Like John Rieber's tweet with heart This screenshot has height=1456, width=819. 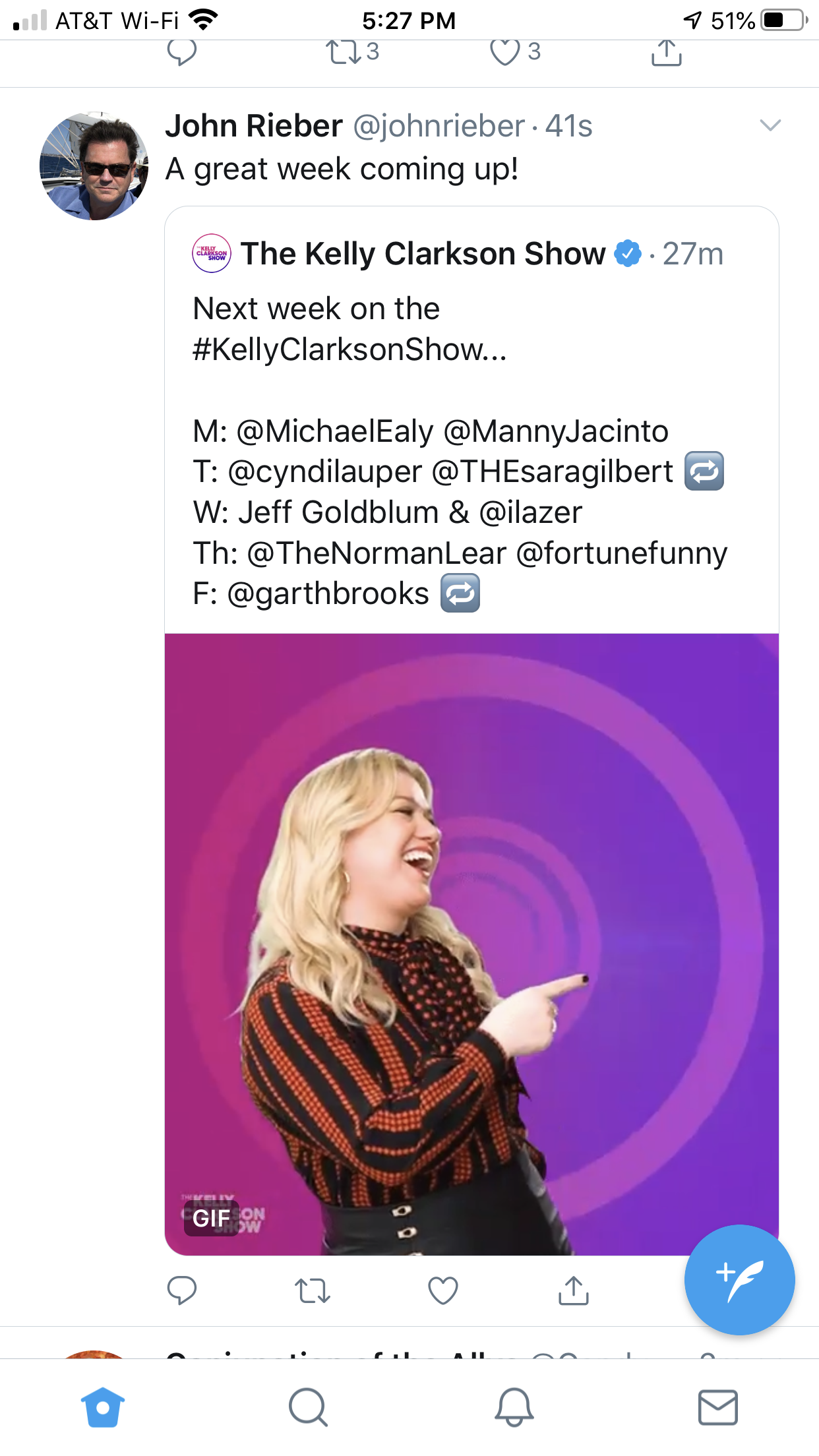pyautogui.click(x=442, y=1290)
